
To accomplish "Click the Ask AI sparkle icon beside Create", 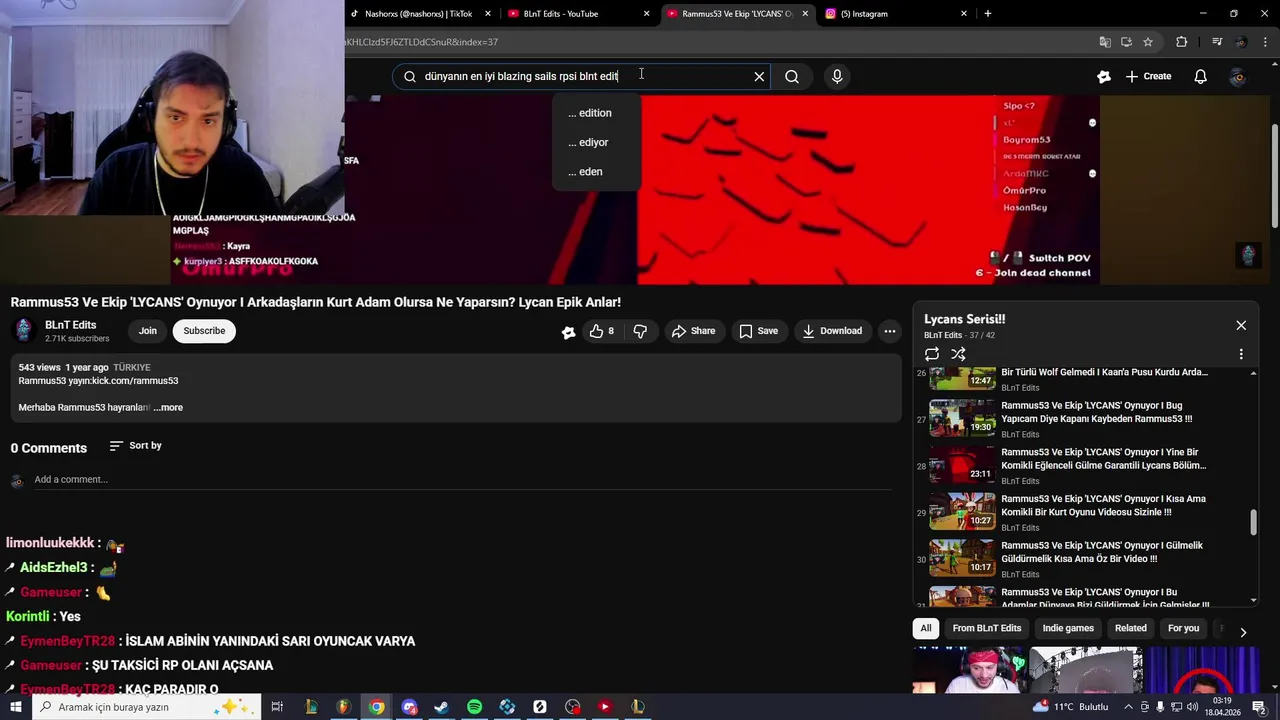I will [1104, 76].
